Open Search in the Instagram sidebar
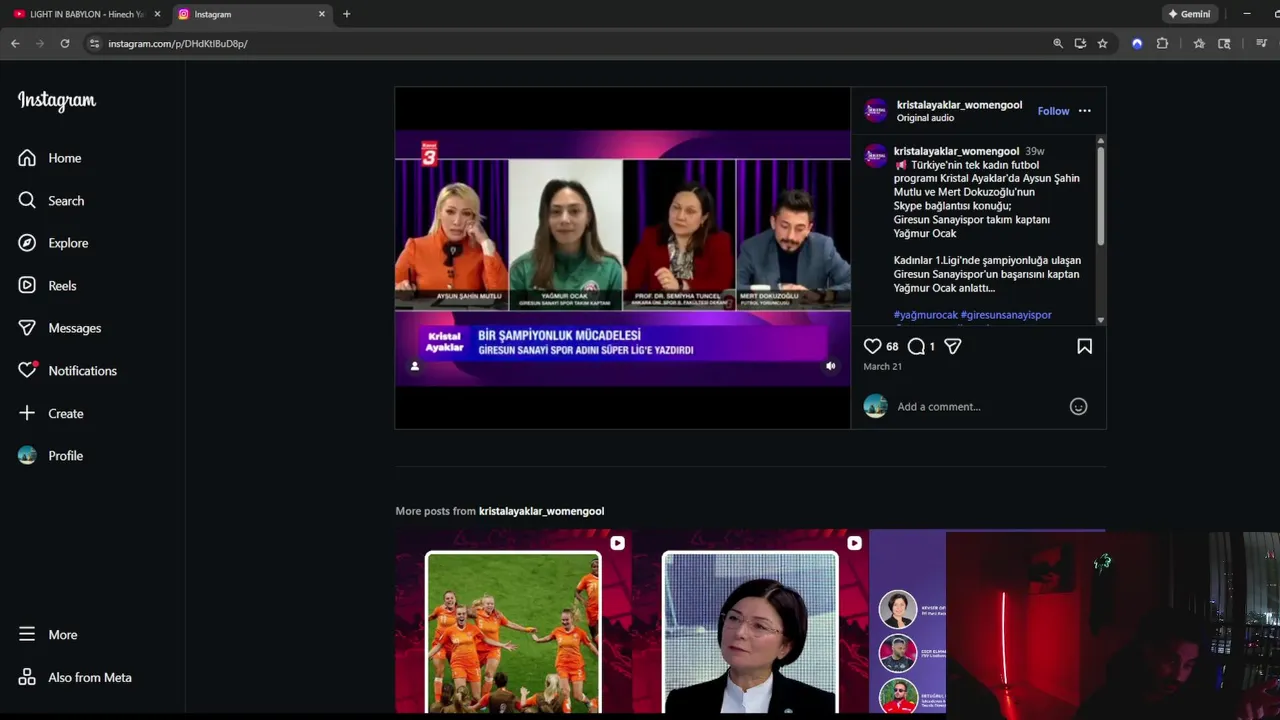Viewport: 1280px width, 720px height. (51, 201)
